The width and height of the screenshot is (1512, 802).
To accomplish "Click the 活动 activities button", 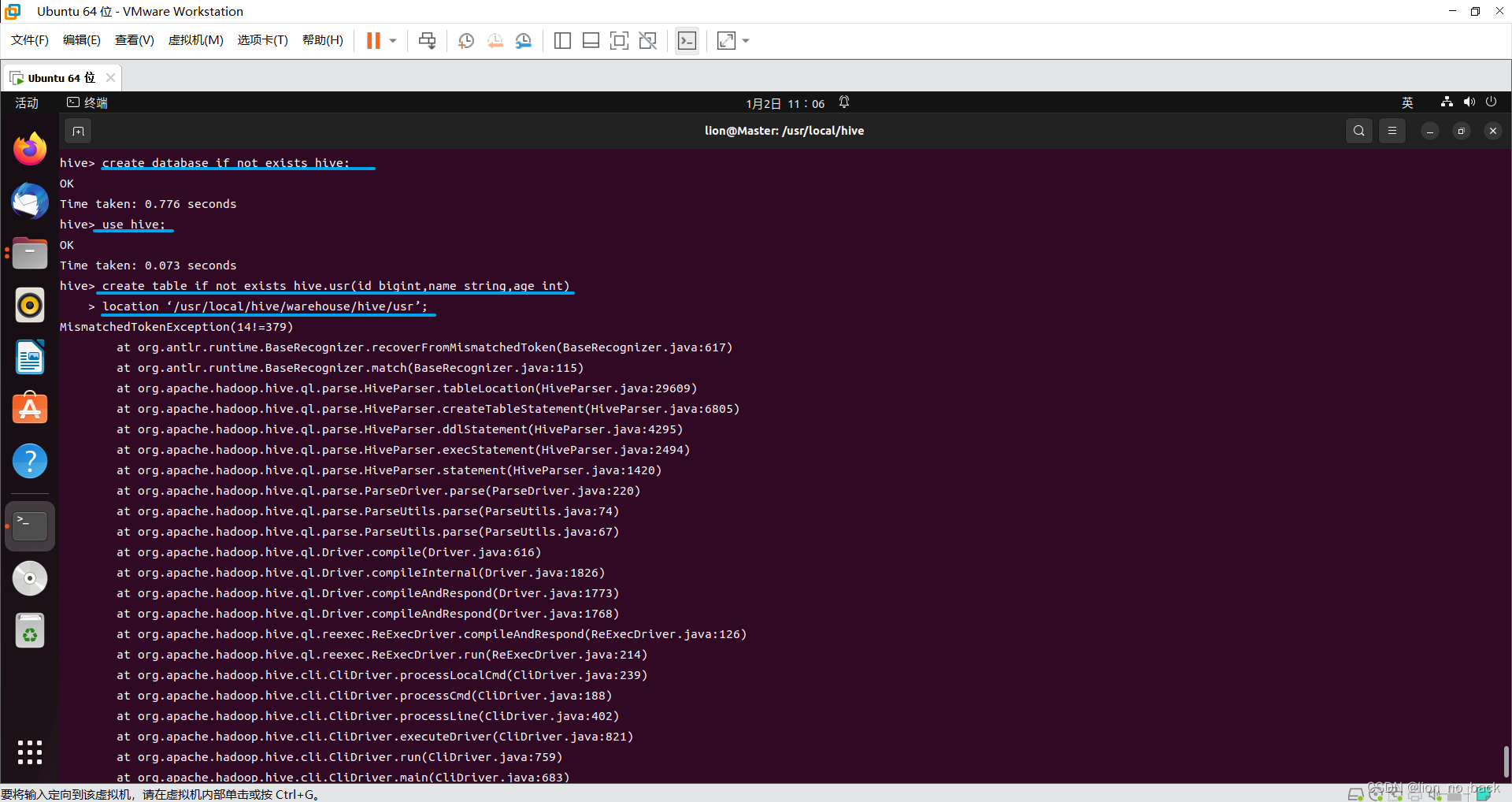I will [27, 102].
